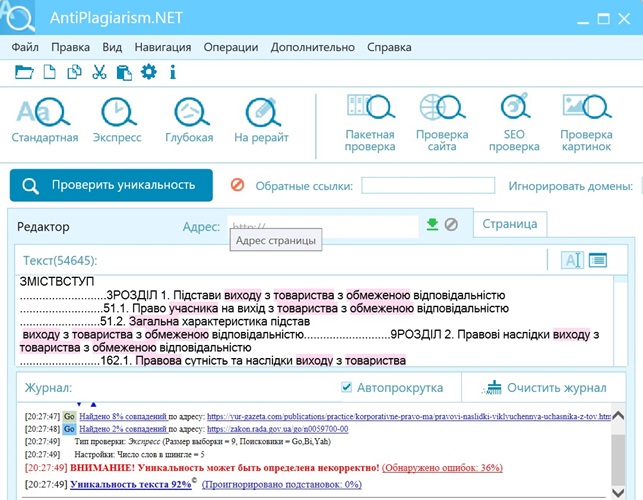Screen dimensions: 643x500
Task: Switch to list view icon in text panel
Action: click(x=598, y=260)
